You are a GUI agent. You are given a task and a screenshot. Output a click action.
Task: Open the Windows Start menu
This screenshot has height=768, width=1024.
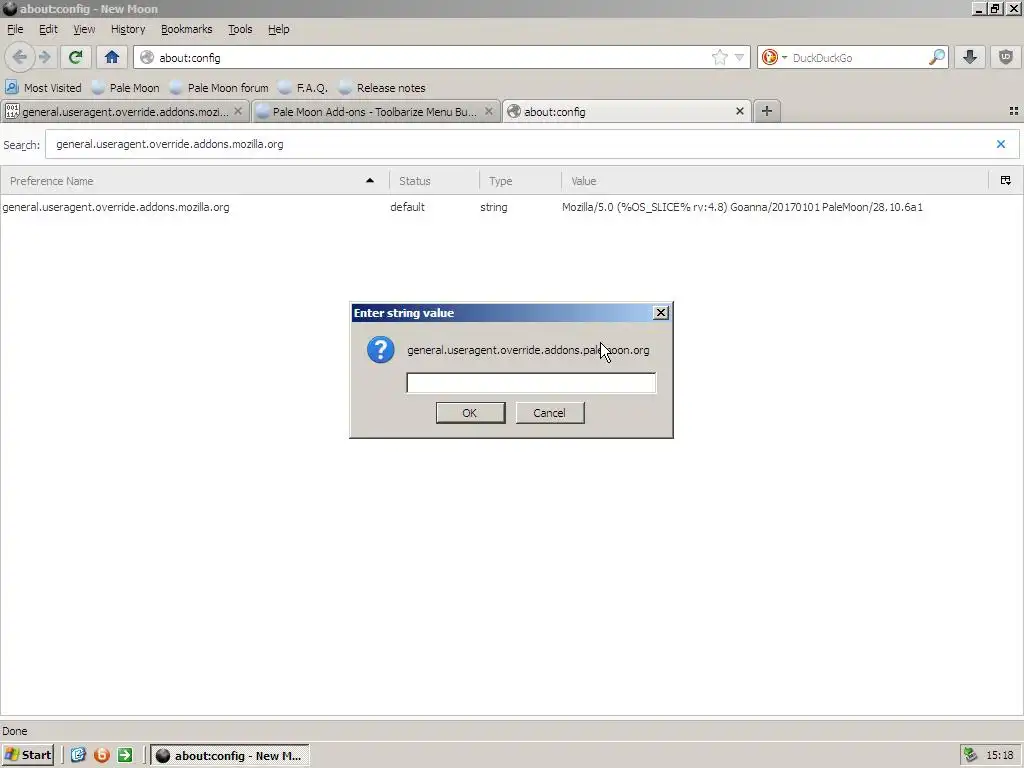[28, 756]
